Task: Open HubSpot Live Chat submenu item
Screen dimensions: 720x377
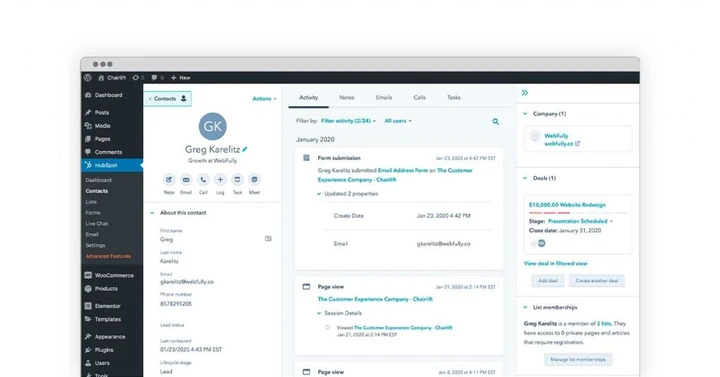Action: (96, 224)
